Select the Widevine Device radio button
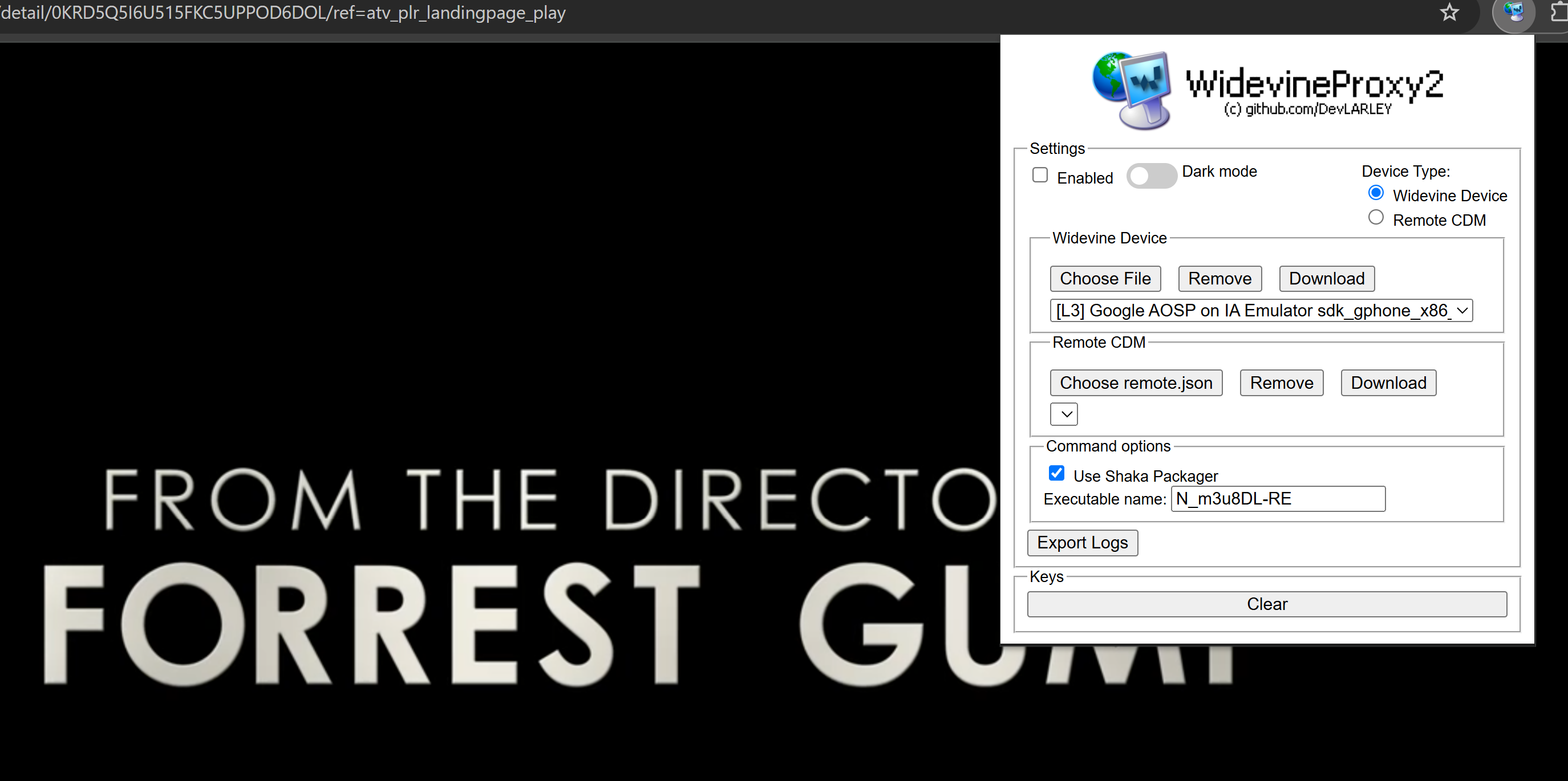The width and height of the screenshot is (1568, 781). (x=1375, y=193)
